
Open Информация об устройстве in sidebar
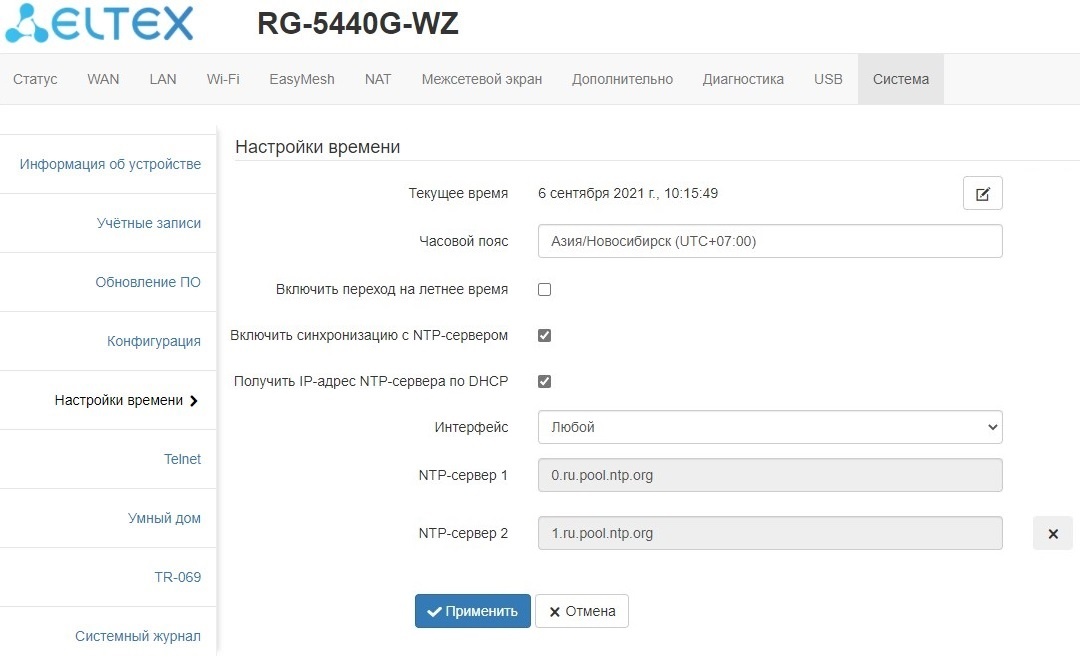(110, 164)
